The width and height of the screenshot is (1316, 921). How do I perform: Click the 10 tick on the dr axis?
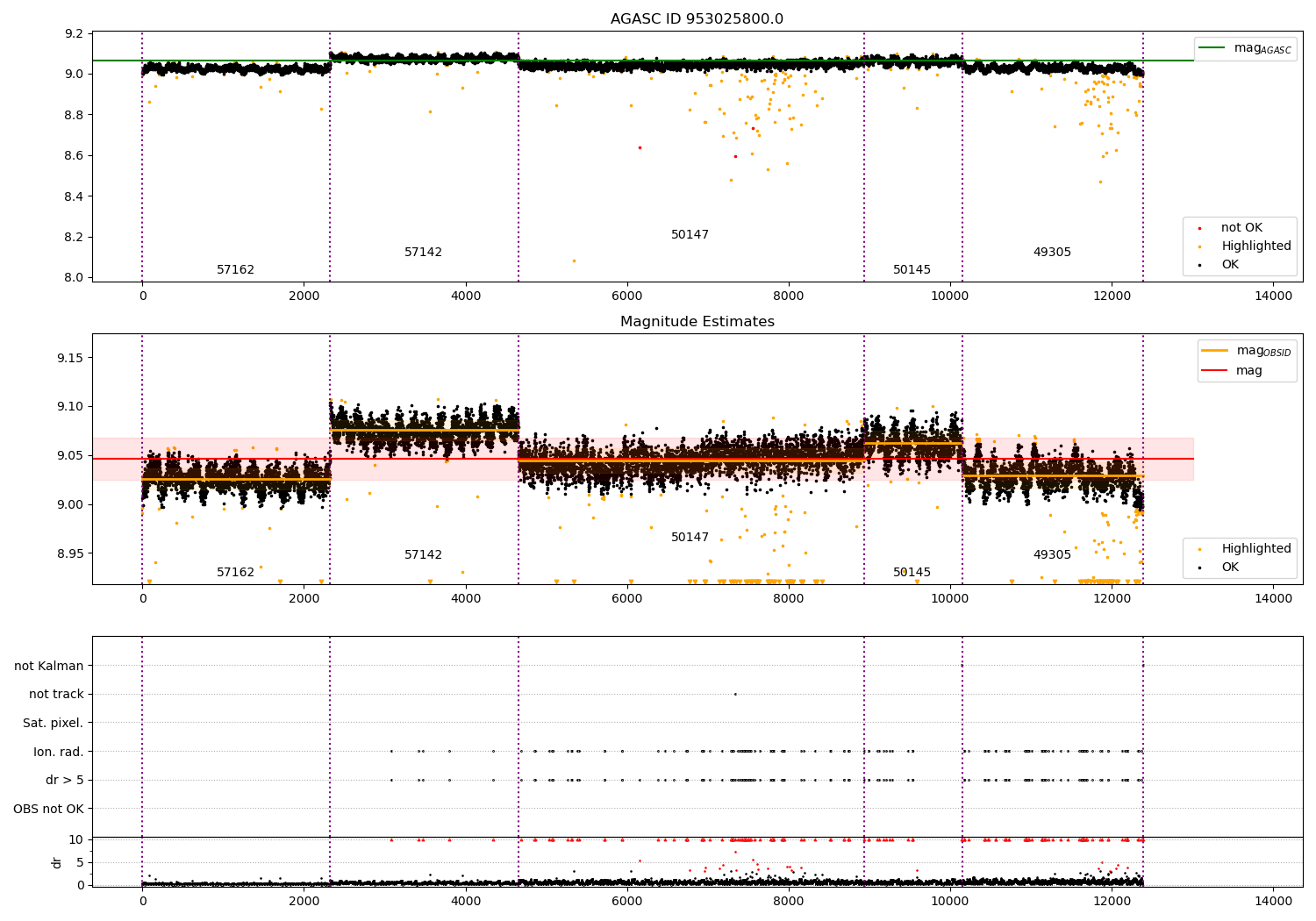pos(77,840)
